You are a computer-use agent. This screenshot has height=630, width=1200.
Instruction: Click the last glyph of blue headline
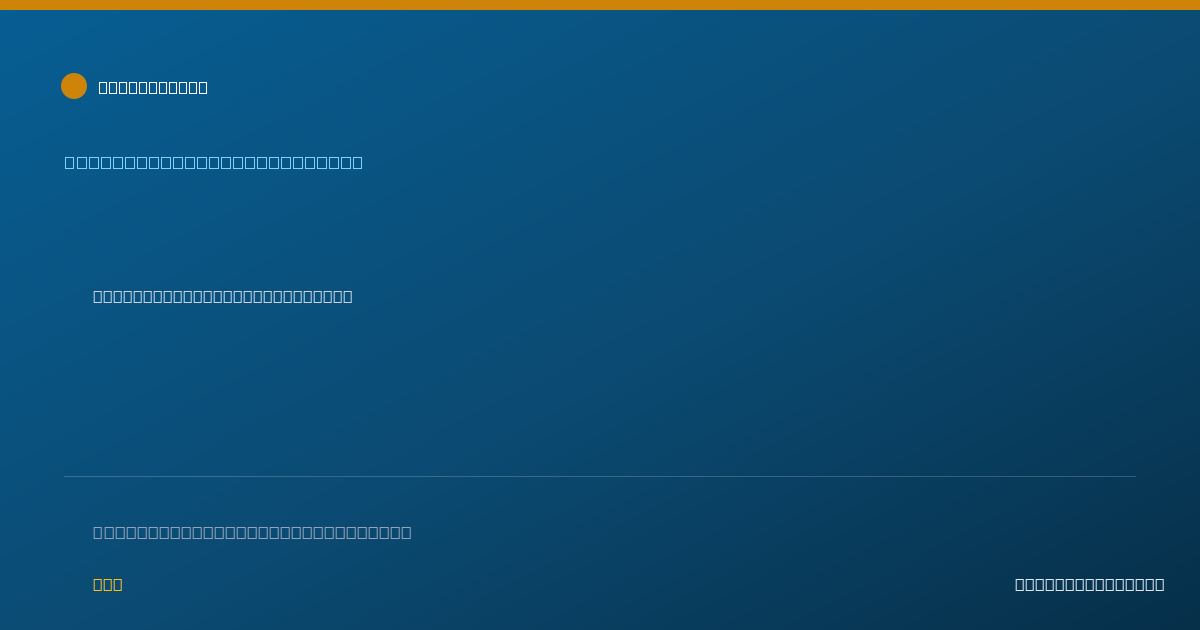358,162
